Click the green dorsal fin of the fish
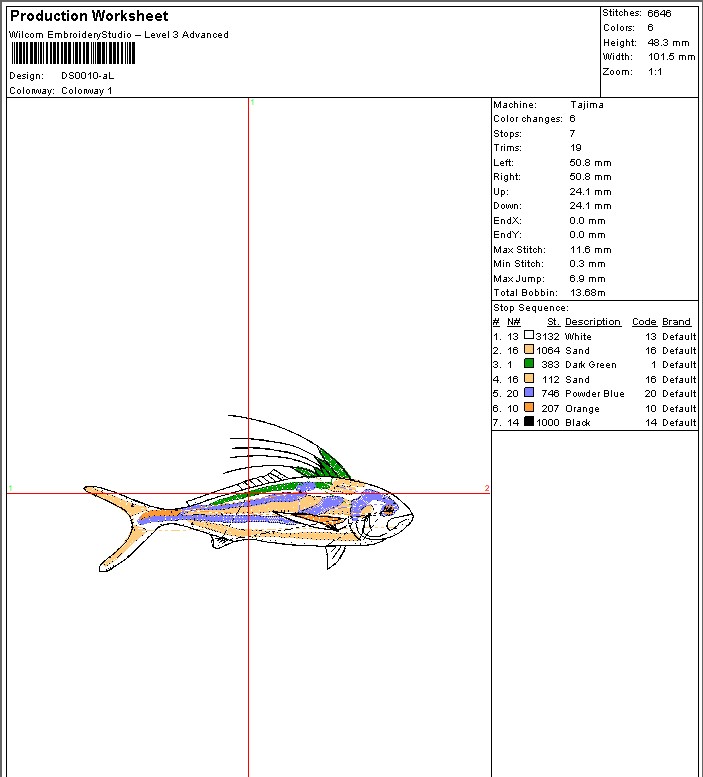The width and height of the screenshot is (703, 777). (x=332, y=464)
